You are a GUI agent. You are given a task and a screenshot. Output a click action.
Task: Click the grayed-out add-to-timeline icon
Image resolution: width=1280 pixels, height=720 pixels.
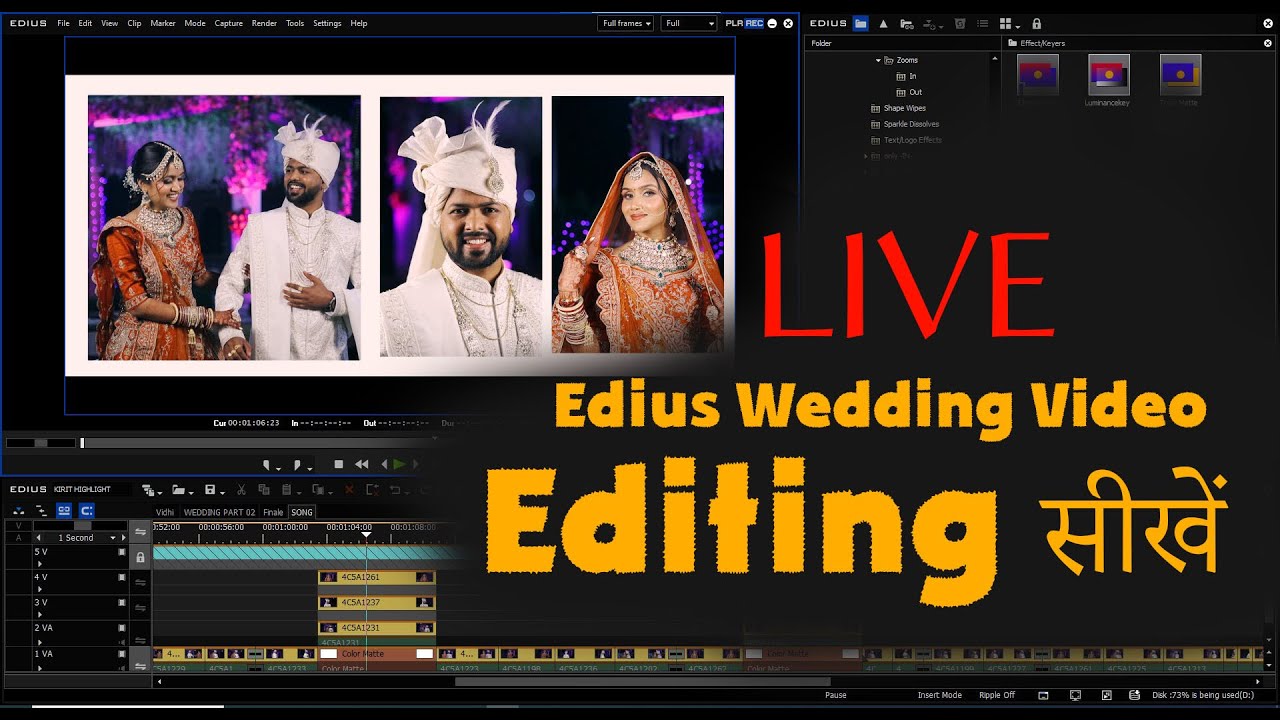tap(933, 23)
